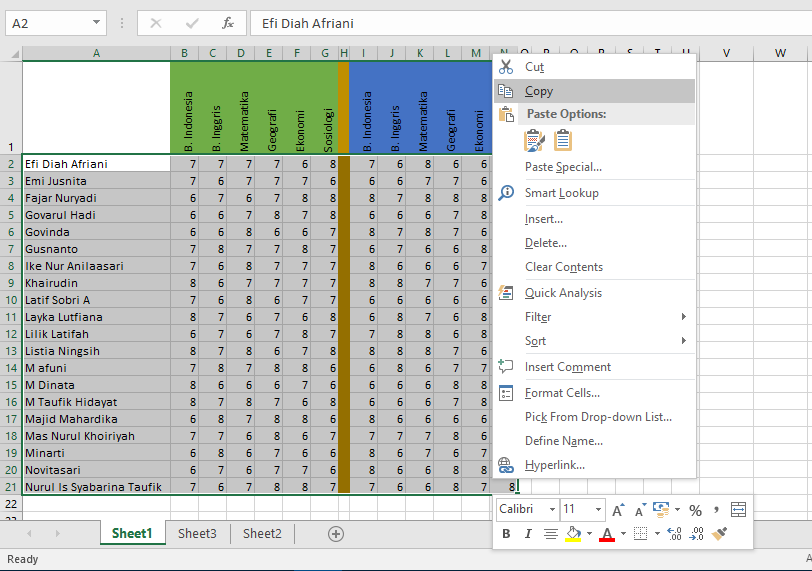Apply Percent Style to selection
Screen dimensions: 812x571
tap(695, 510)
